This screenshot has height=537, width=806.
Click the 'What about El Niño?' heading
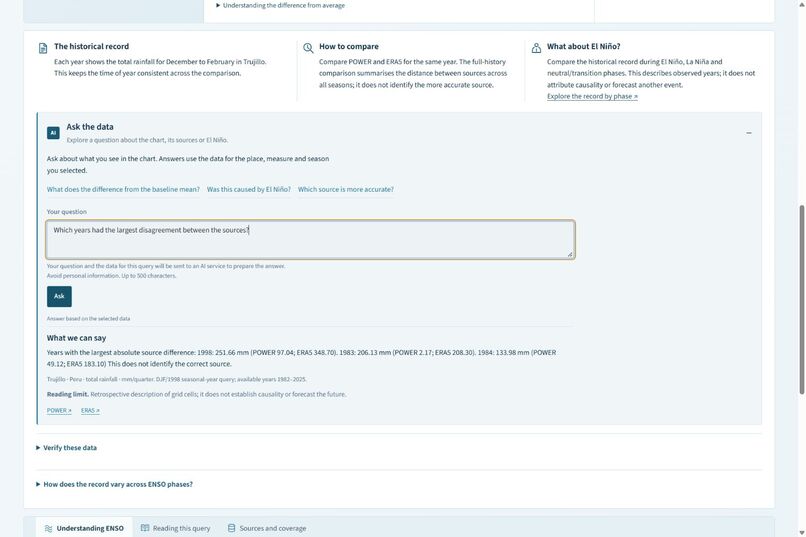tap(583, 46)
